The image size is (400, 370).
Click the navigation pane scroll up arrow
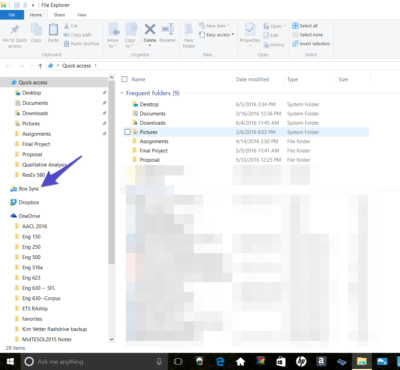coord(112,77)
